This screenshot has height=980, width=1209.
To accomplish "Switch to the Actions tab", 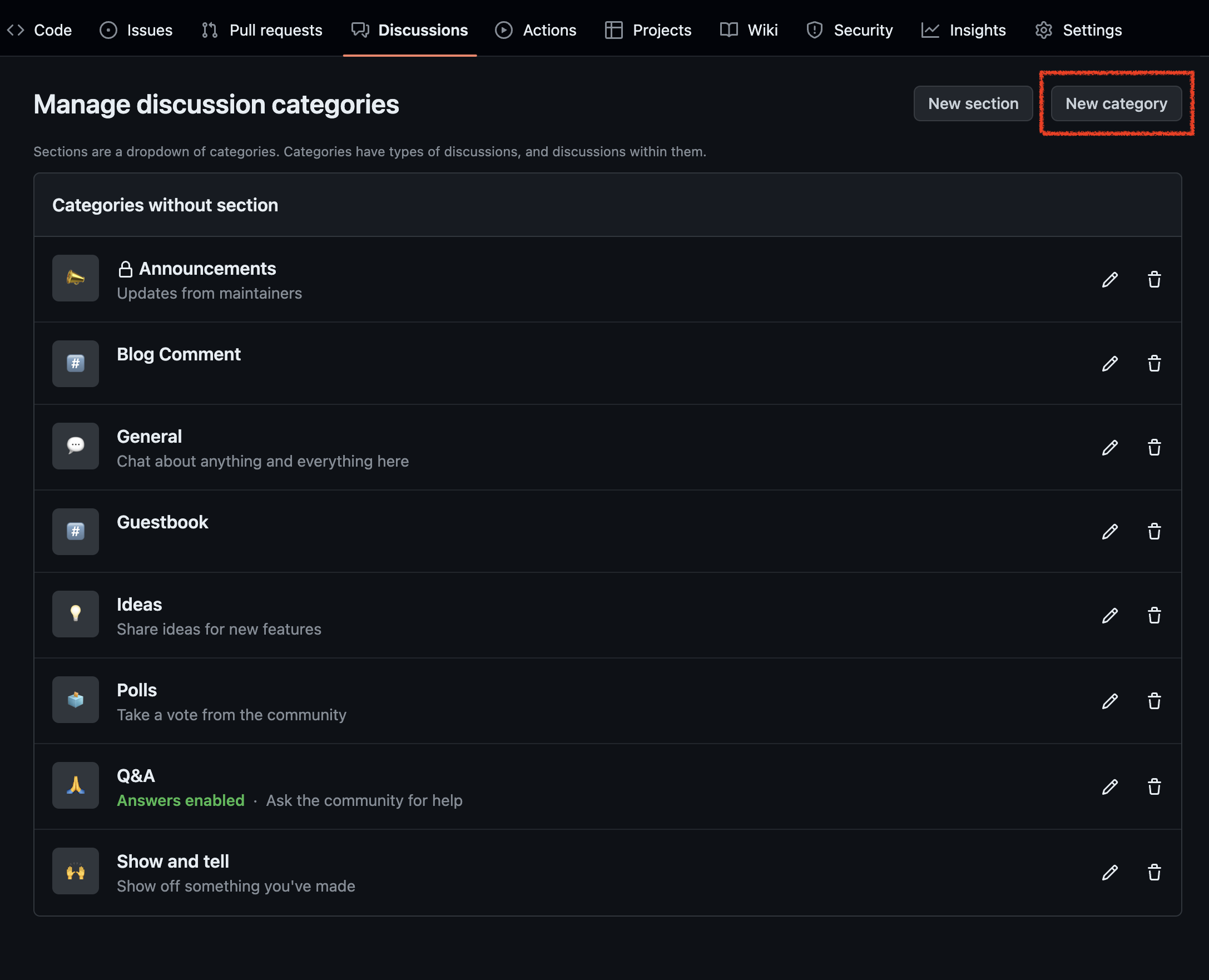I will coord(536,30).
